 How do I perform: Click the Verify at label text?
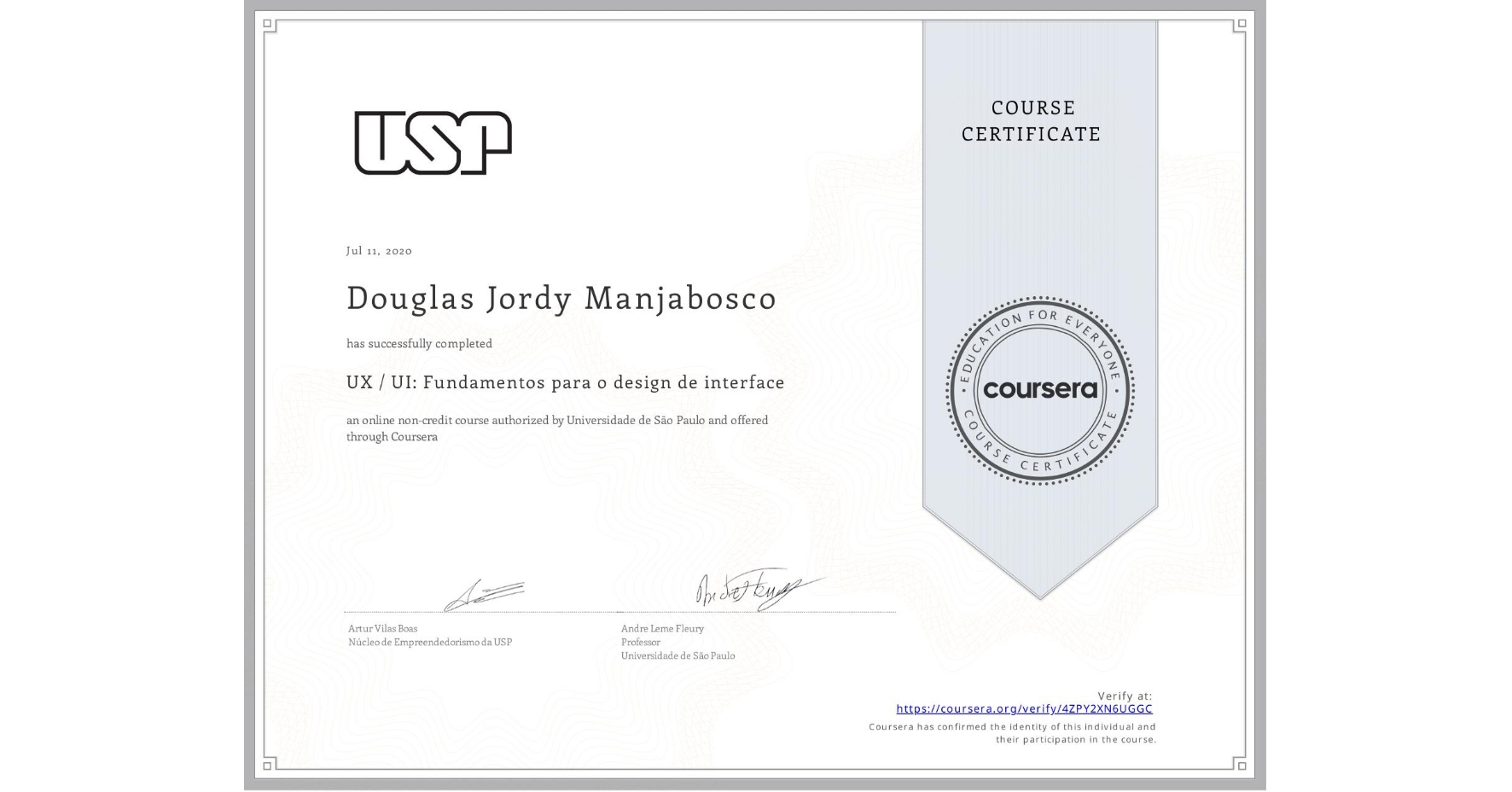tap(1124, 695)
